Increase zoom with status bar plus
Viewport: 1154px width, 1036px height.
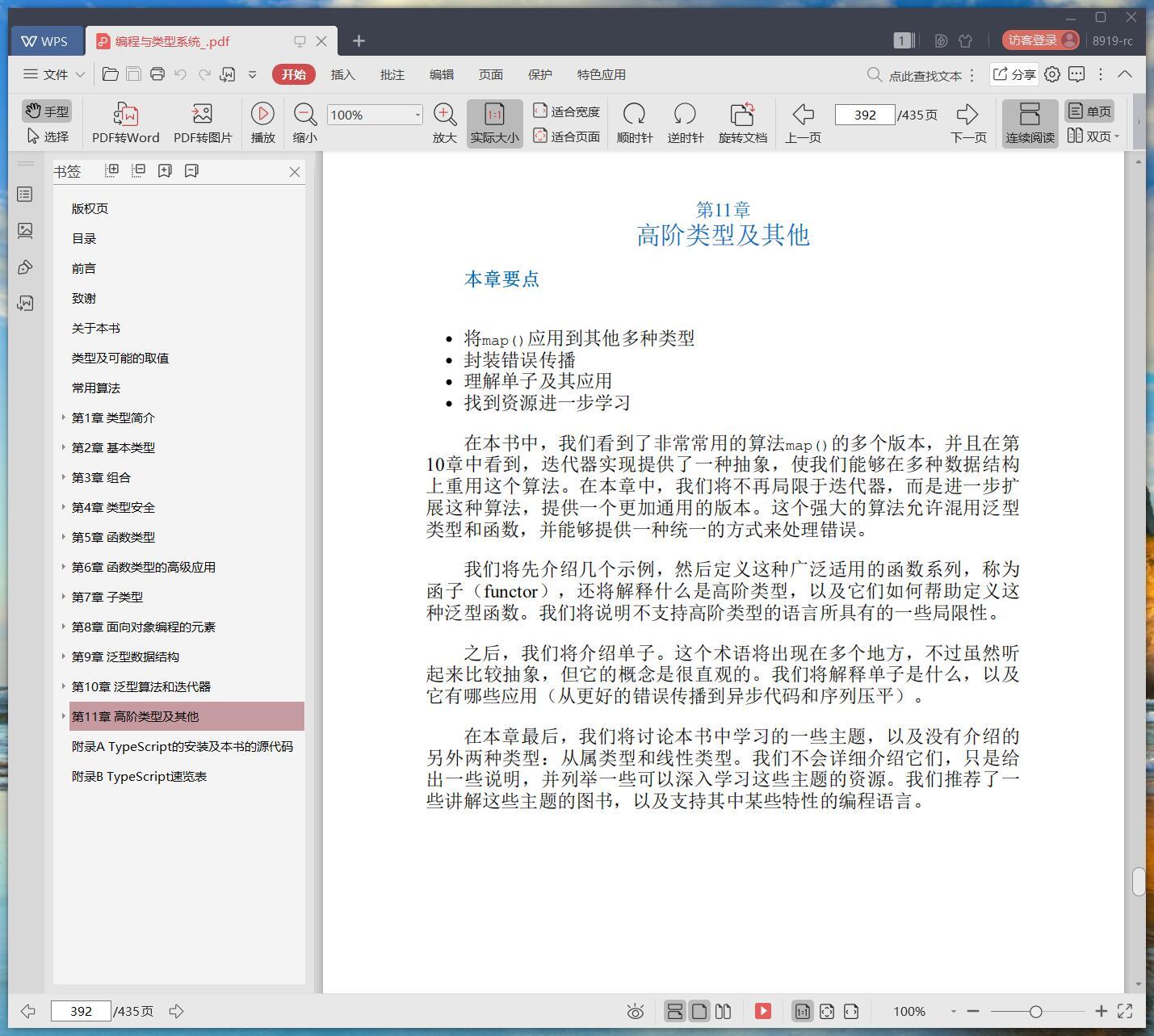tap(1101, 1011)
